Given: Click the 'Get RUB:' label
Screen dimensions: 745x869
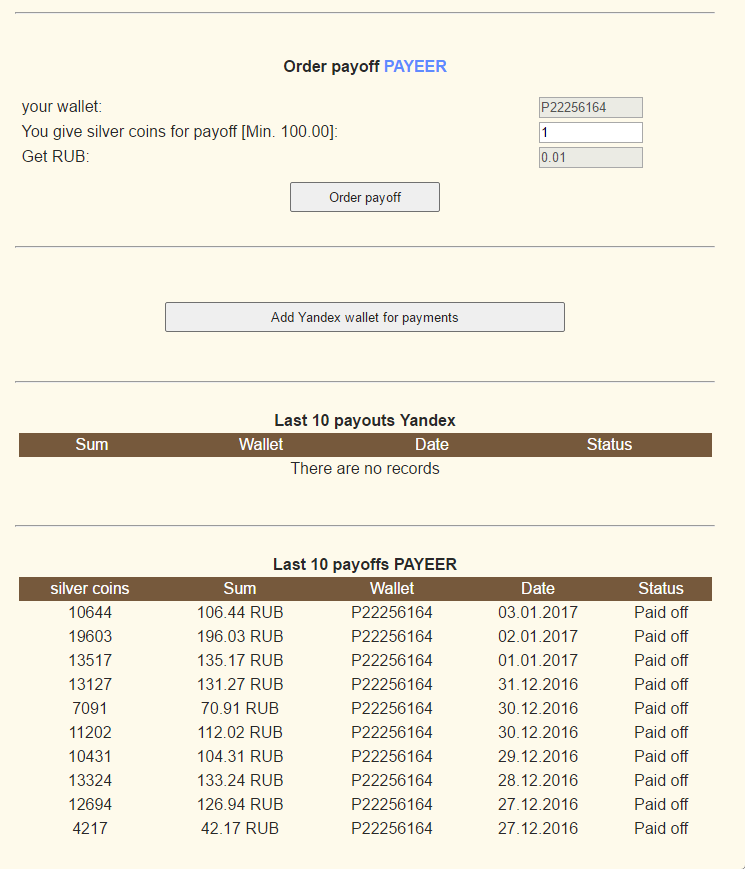Looking at the screenshot, I should 55,156.
